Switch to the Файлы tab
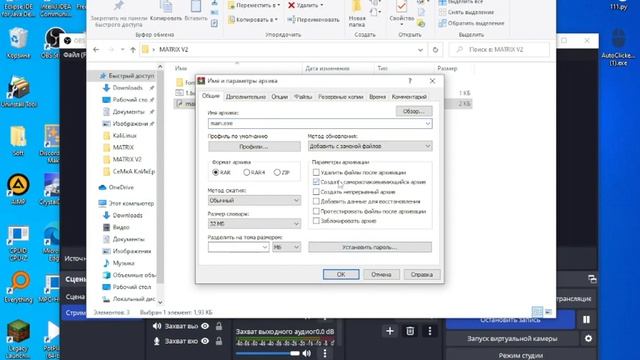Viewport: 640px width, 360px height. [x=303, y=97]
